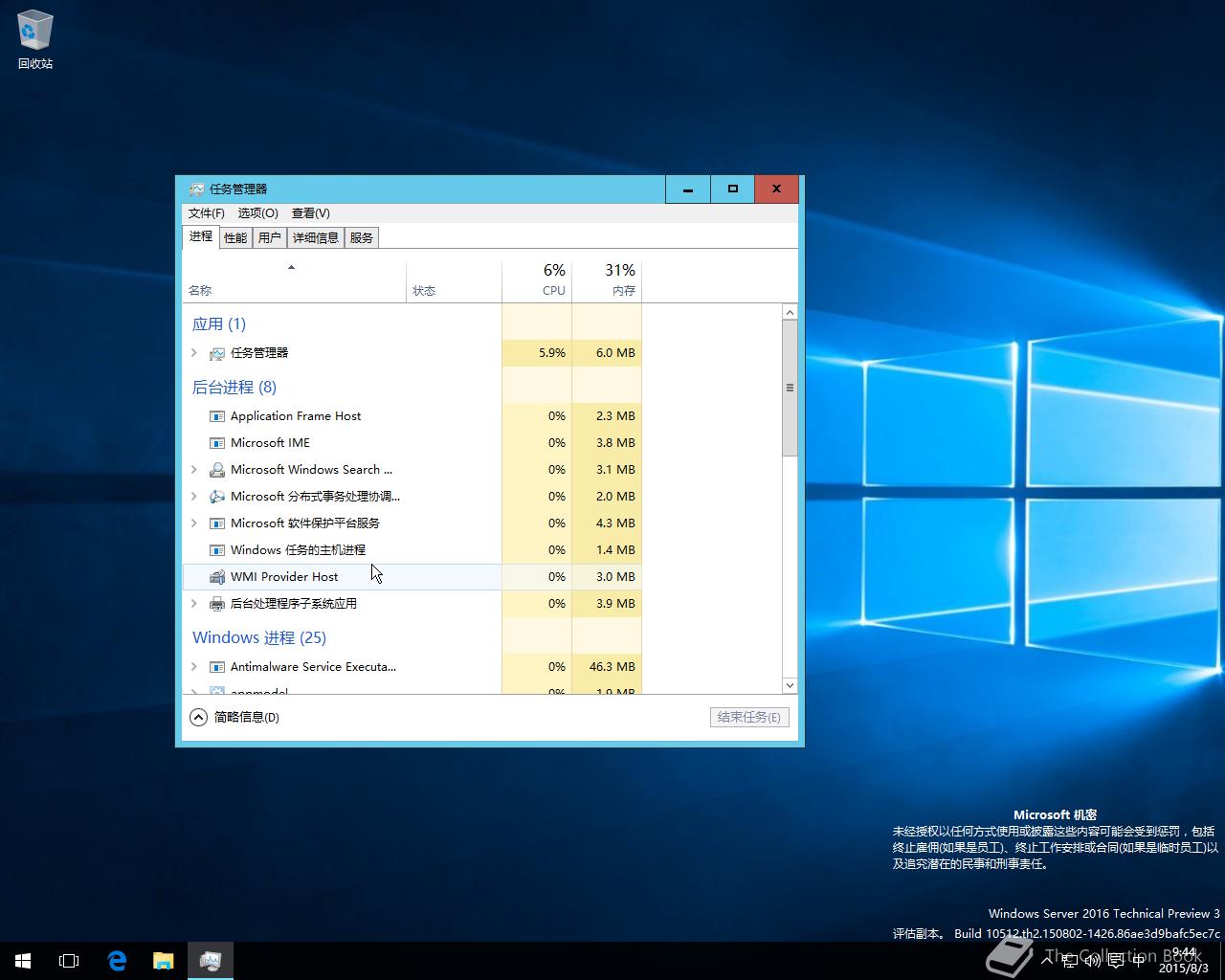Select the 应用 (1) group header
This screenshot has height=980, width=1225.
click(x=219, y=324)
